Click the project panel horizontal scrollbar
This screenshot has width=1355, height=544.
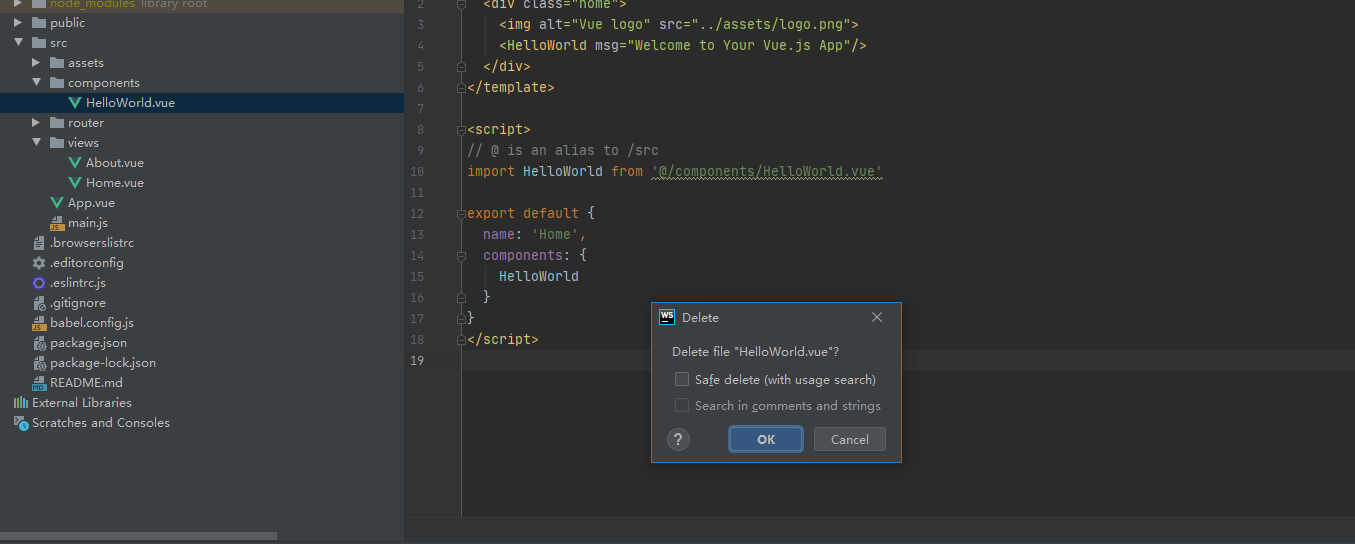(138, 536)
